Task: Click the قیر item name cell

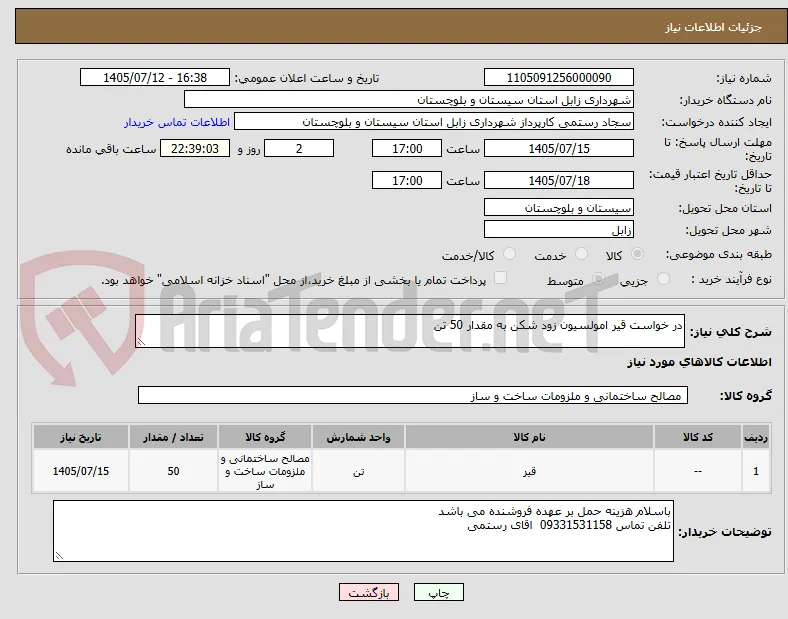Action: coord(529,471)
